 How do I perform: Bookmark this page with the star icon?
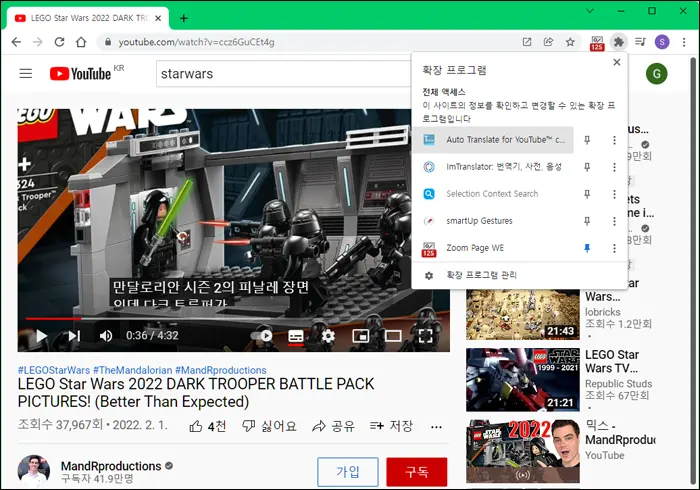click(x=570, y=42)
